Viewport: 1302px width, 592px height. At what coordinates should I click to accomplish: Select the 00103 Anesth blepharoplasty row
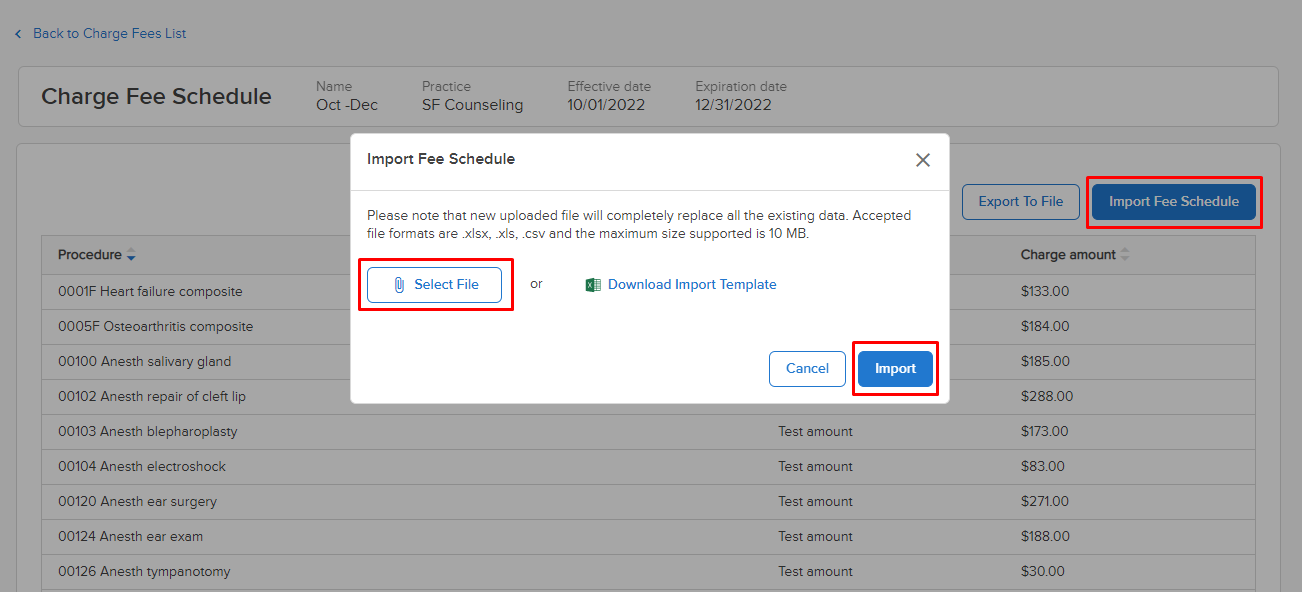[x=648, y=431]
